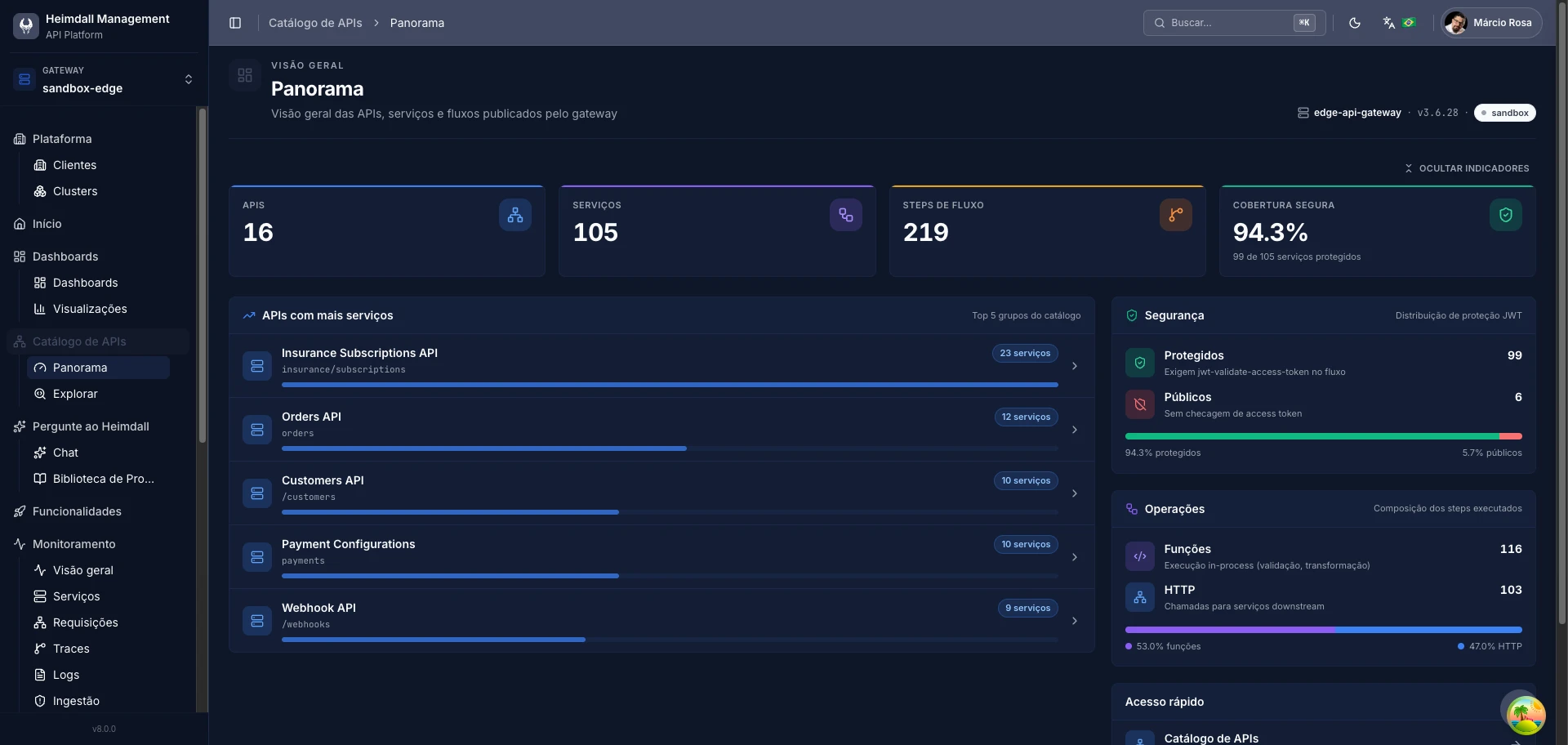The width and height of the screenshot is (1568, 745).
Task: Click the Insurance Subscriptions progress bar
Action: point(670,385)
